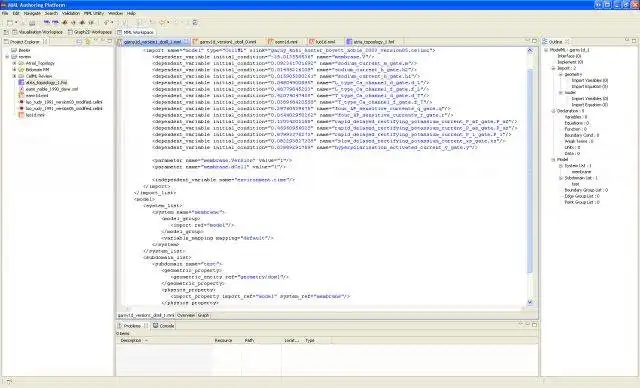Click the New file toolbar icon
The height and width of the screenshot is (388, 640).
[x=10, y=22]
